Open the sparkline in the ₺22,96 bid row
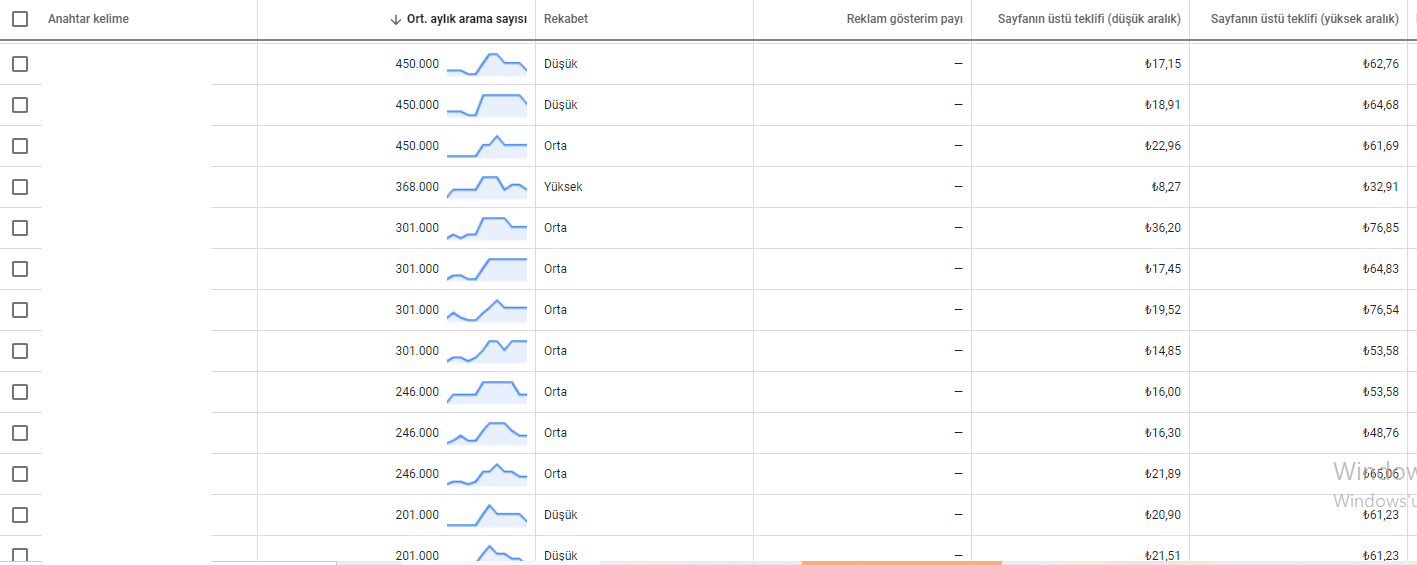Image resolution: width=1417 pixels, height=565 pixels. 487,146
